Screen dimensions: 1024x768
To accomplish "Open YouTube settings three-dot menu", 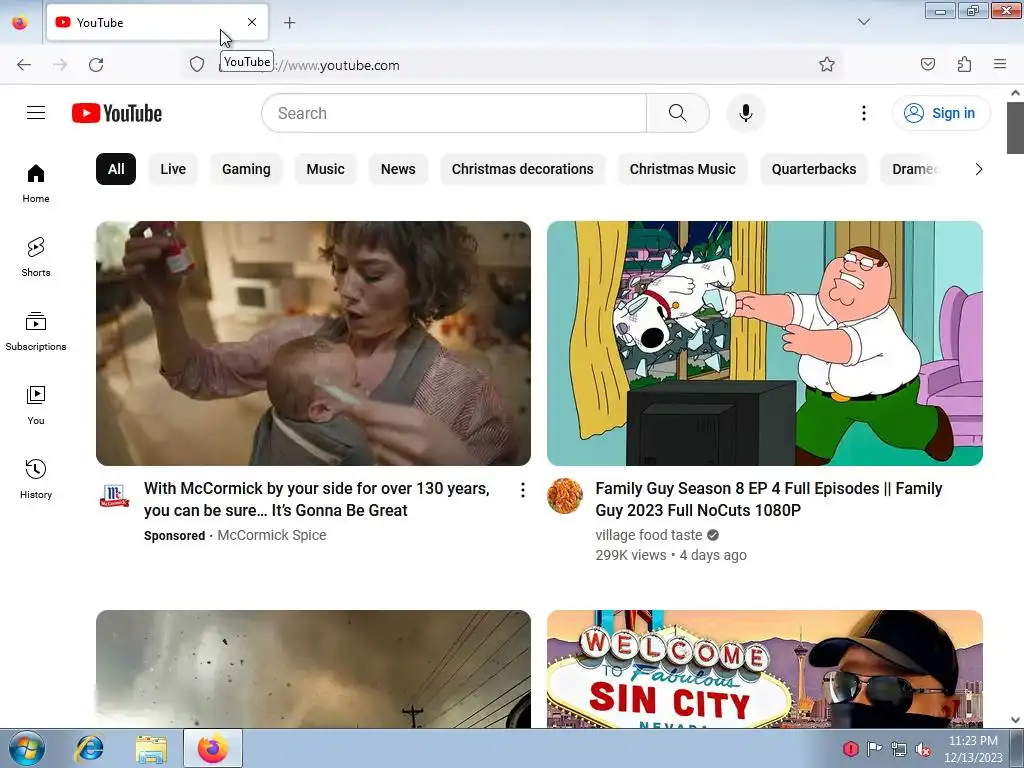I will [863, 113].
